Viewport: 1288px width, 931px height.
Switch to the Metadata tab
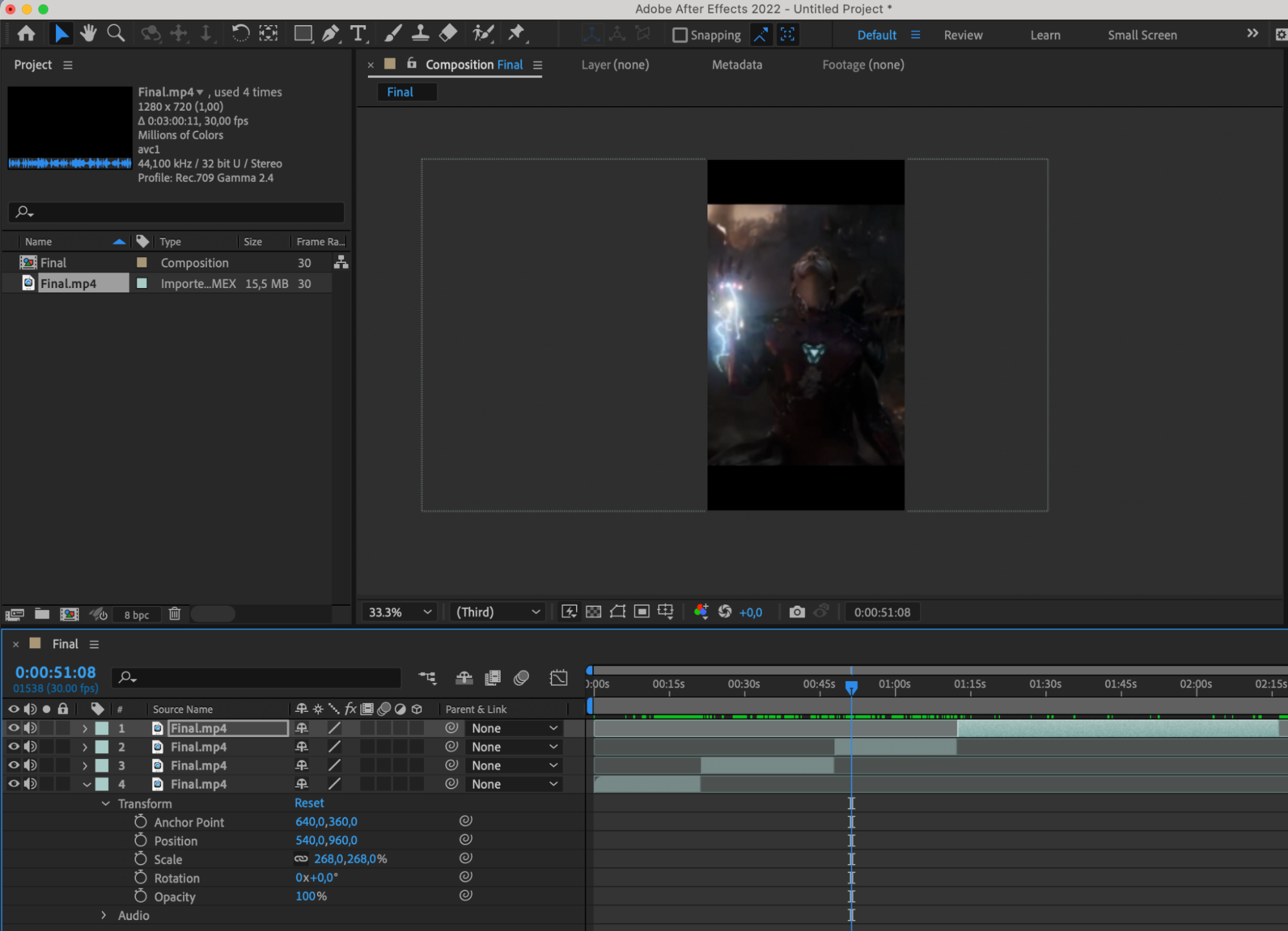pyautogui.click(x=736, y=64)
